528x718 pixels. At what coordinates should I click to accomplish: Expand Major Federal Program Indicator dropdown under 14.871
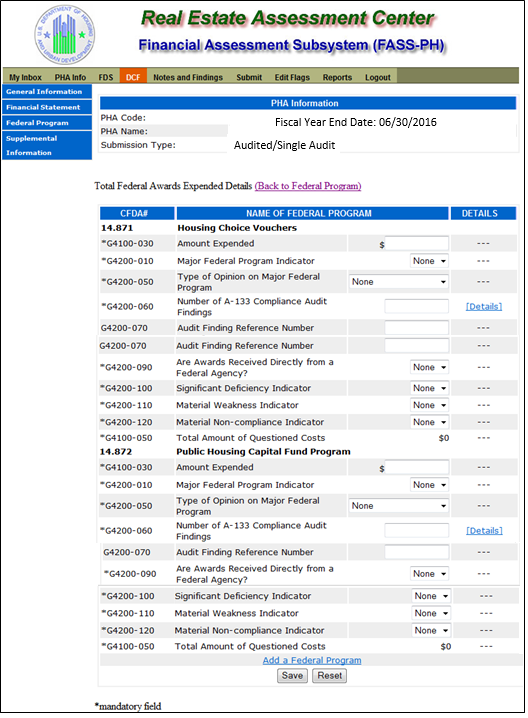coord(429,261)
